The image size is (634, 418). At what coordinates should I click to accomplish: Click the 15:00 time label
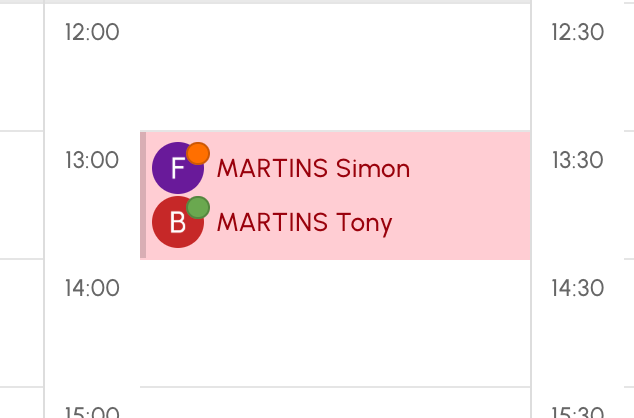coord(92,412)
